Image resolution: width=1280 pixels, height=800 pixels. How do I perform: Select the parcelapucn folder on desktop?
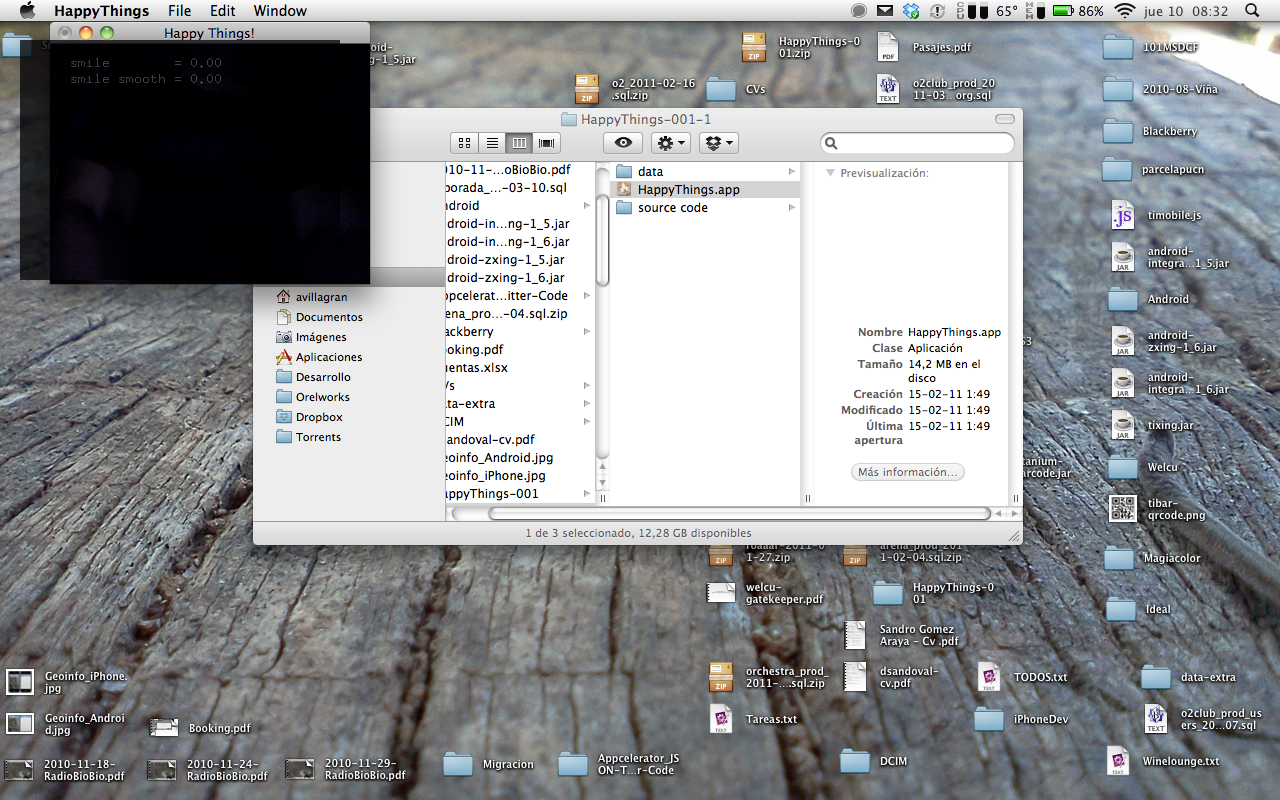[x=1154, y=169]
